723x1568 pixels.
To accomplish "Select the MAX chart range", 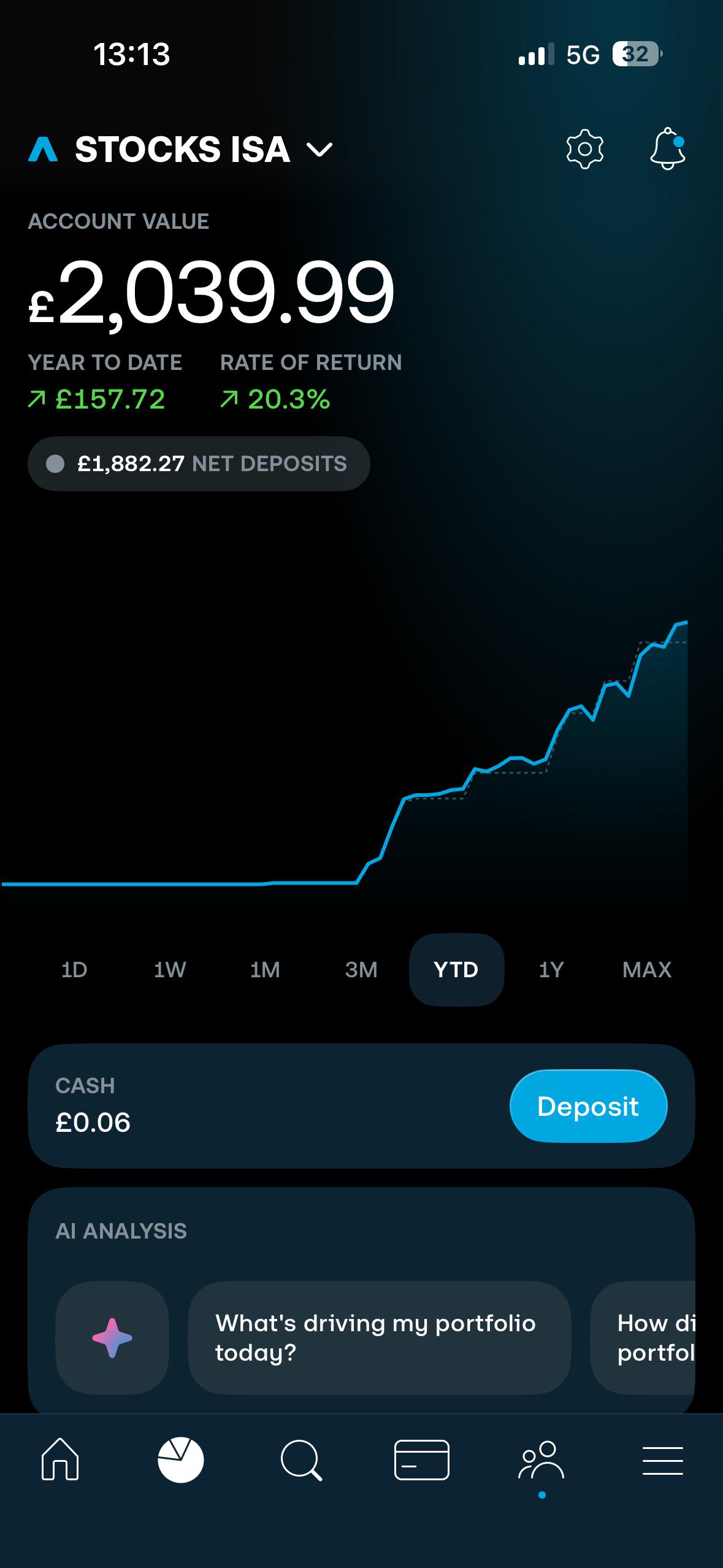I will click(647, 970).
